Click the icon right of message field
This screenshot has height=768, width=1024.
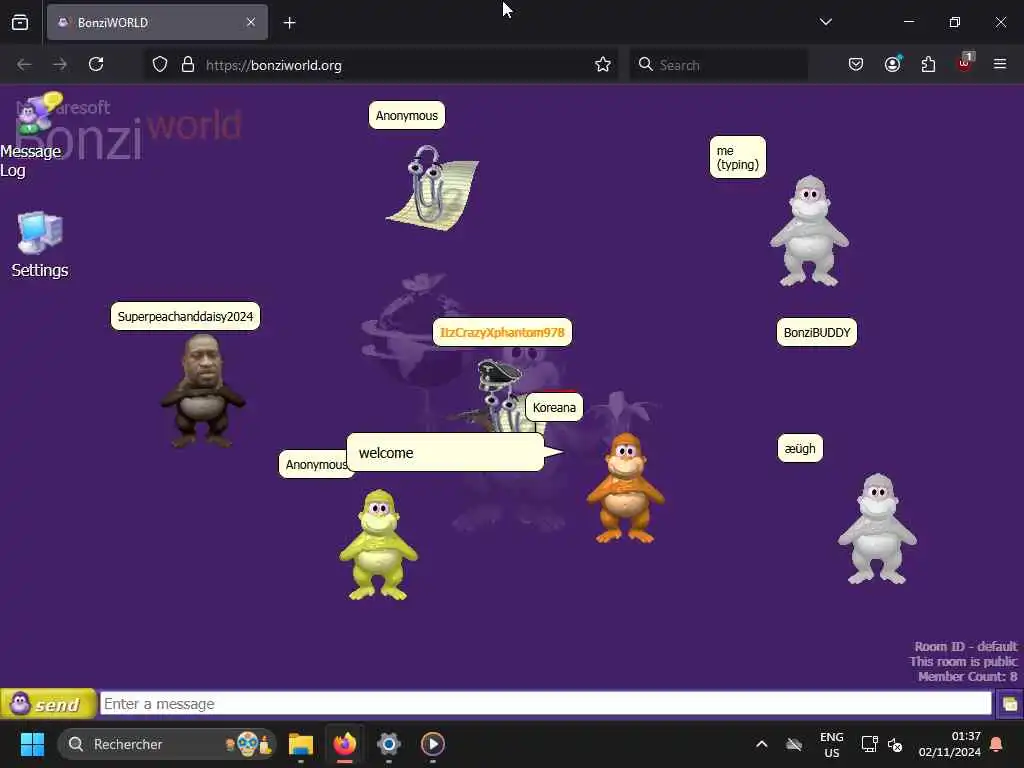point(1009,704)
